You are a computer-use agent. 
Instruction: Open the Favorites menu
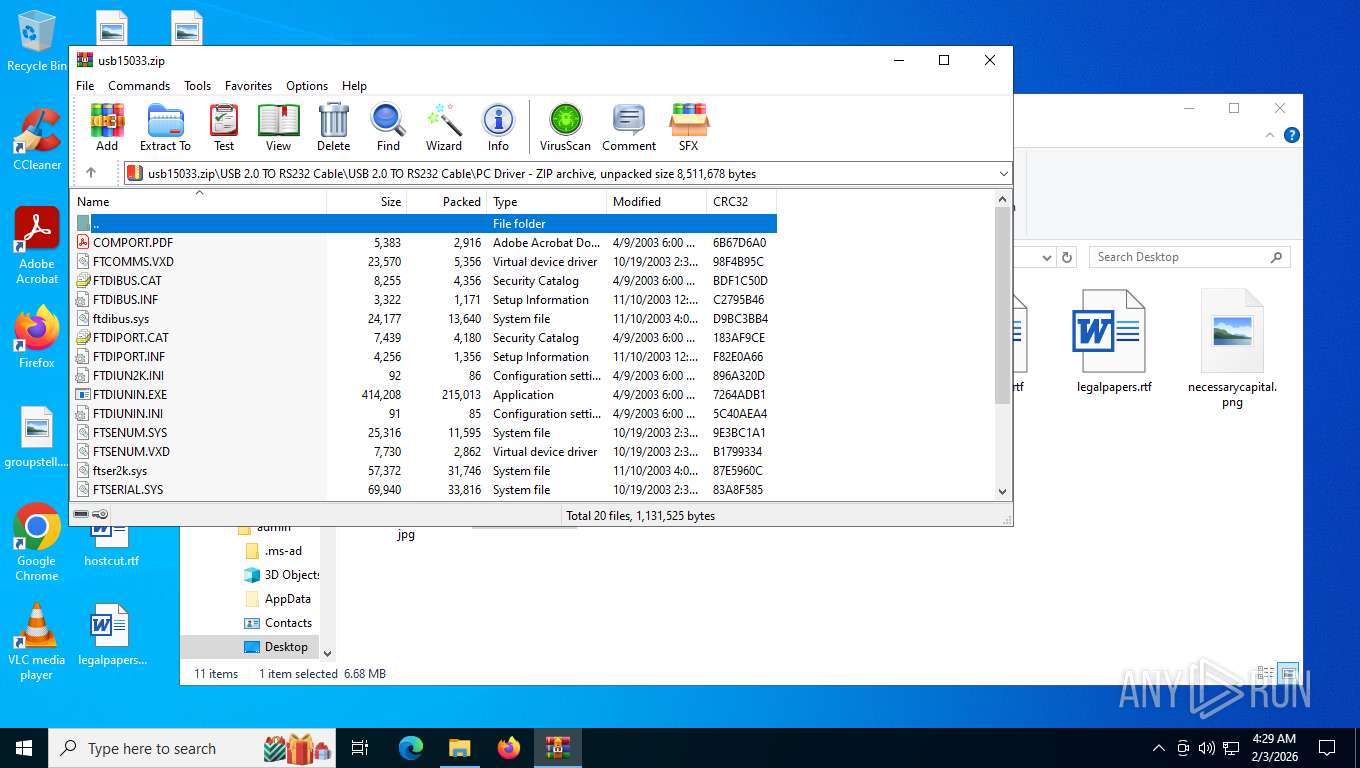[x=248, y=86]
